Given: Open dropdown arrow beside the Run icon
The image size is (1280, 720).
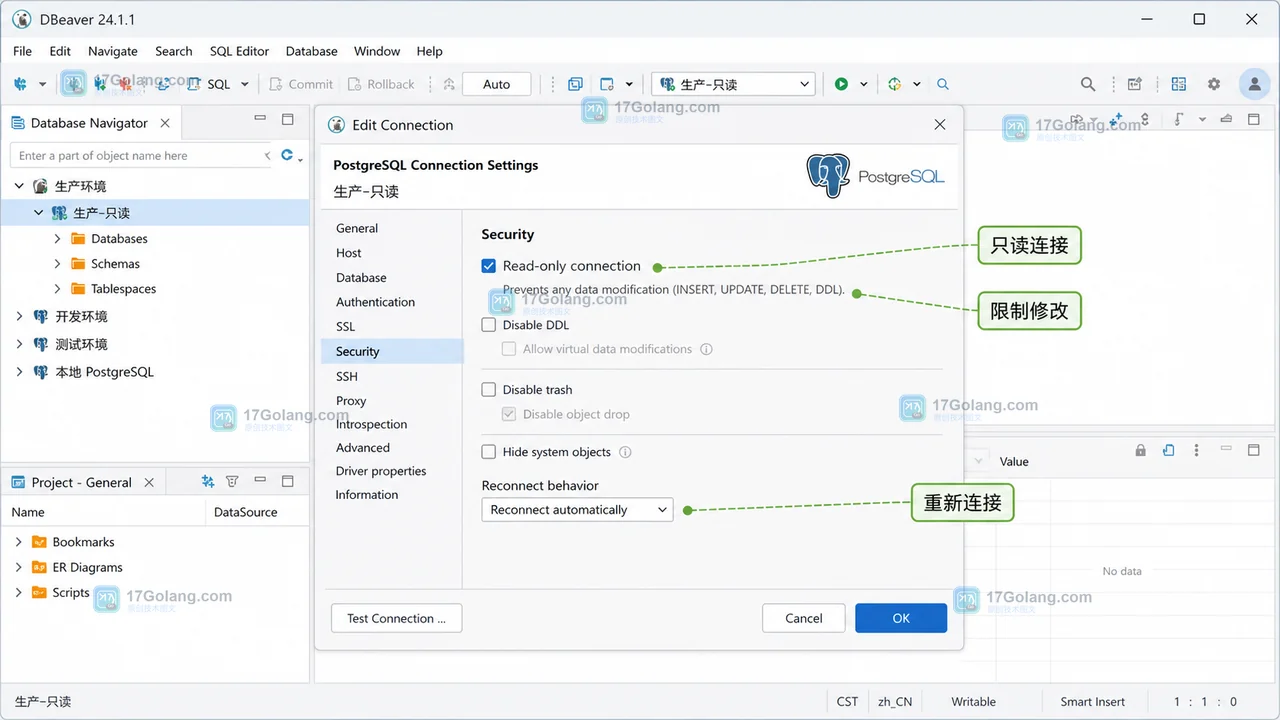Looking at the screenshot, I should pyautogui.click(x=863, y=85).
